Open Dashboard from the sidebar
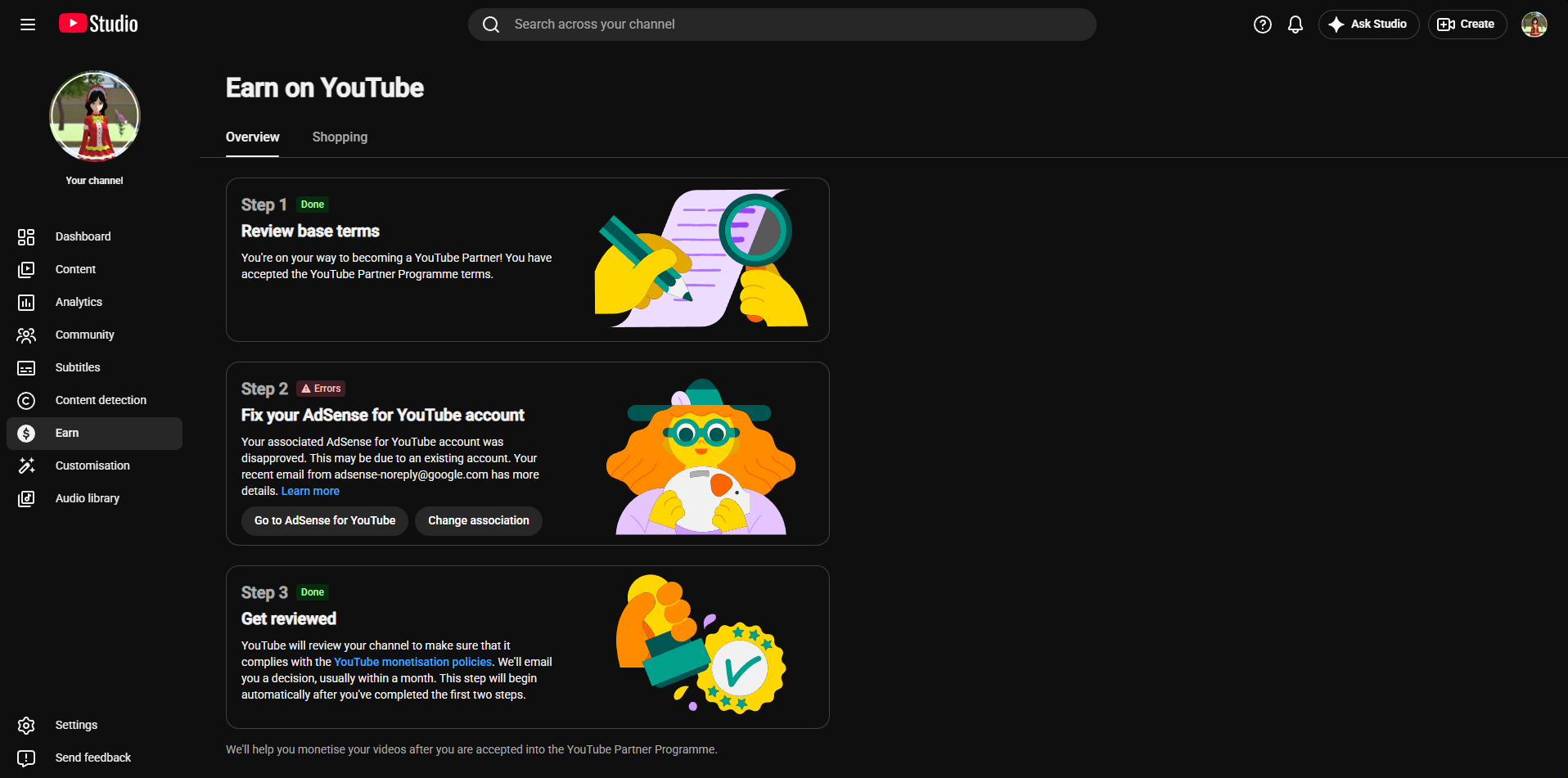Viewport: 1568px width, 778px height. 94,237
